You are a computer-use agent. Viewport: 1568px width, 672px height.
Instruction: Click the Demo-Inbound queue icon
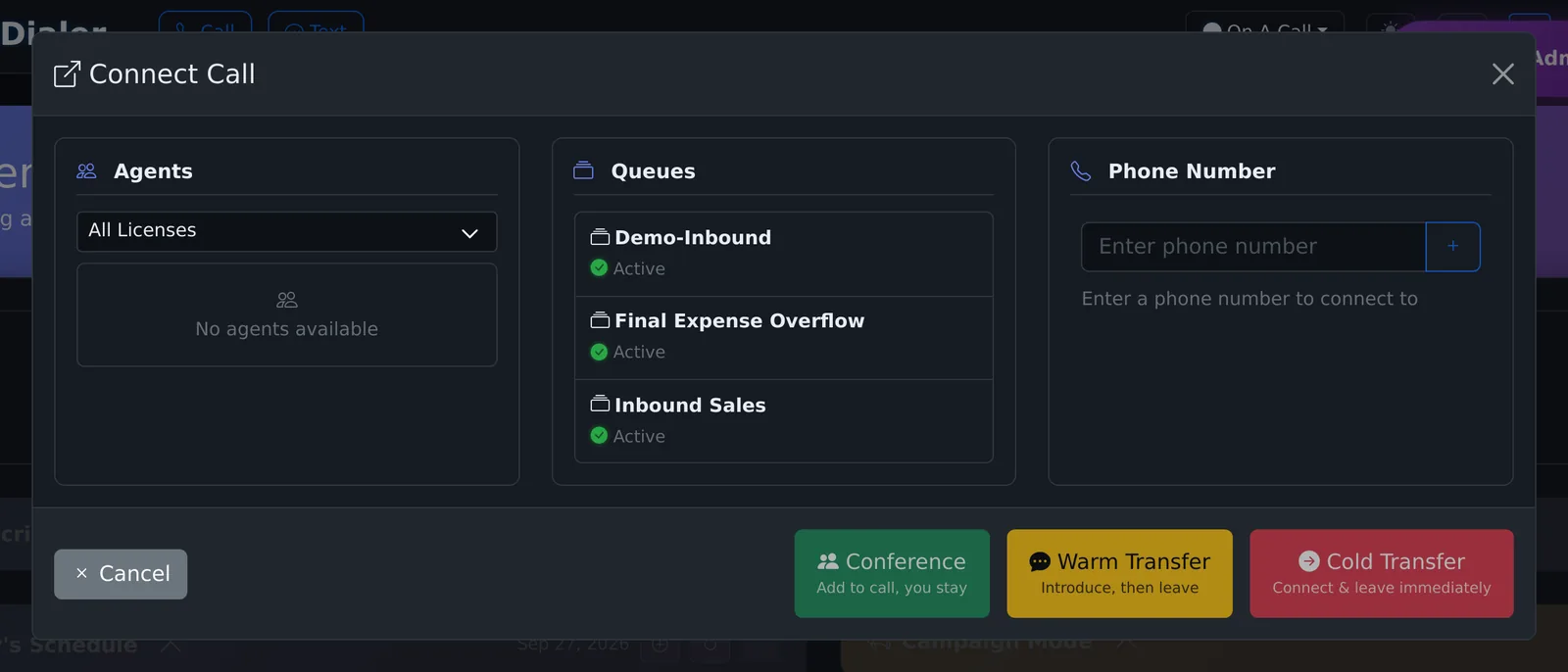[600, 237]
